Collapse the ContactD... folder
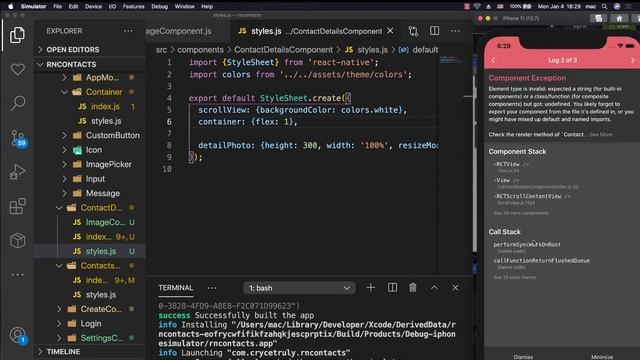The width and height of the screenshot is (640, 360). tap(101, 208)
